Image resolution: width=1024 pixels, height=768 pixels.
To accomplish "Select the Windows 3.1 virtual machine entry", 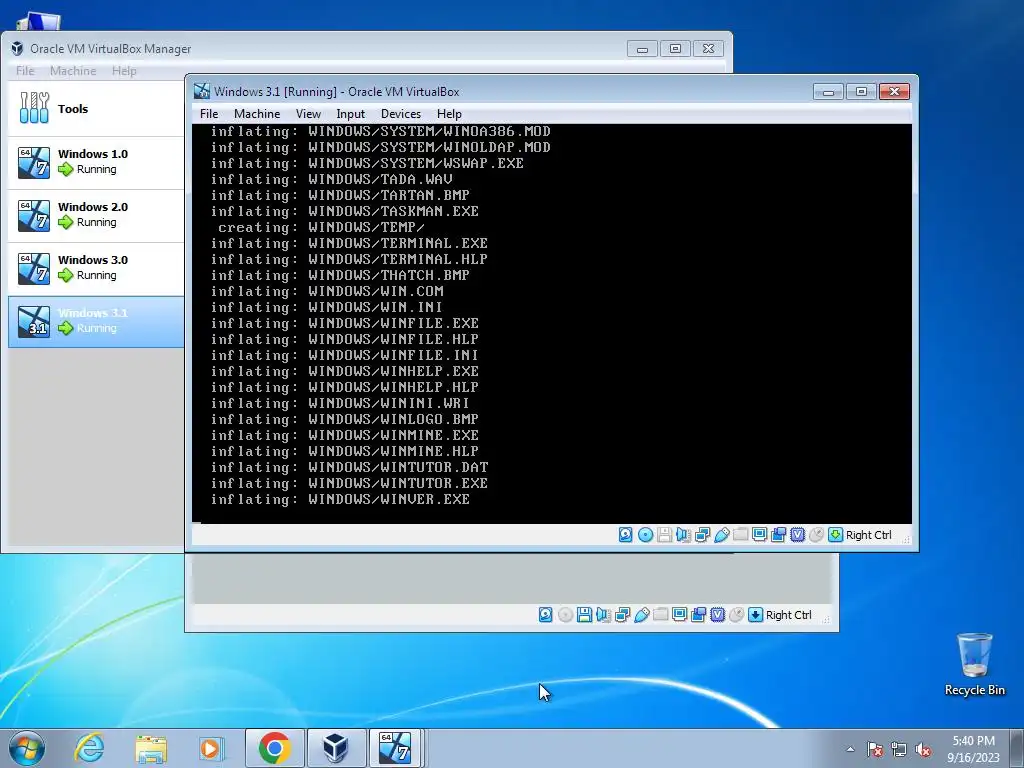I will (x=97, y=321).
